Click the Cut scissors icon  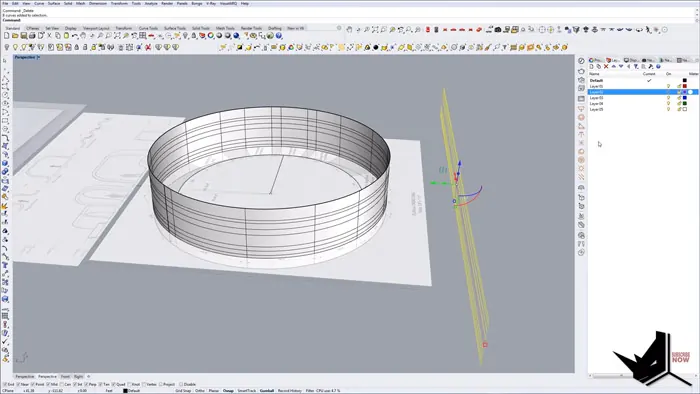coord(49,36)
